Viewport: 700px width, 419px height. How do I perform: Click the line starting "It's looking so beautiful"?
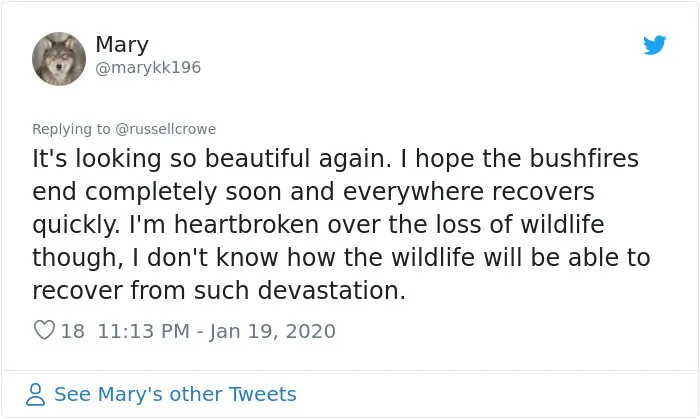[335, 159]
